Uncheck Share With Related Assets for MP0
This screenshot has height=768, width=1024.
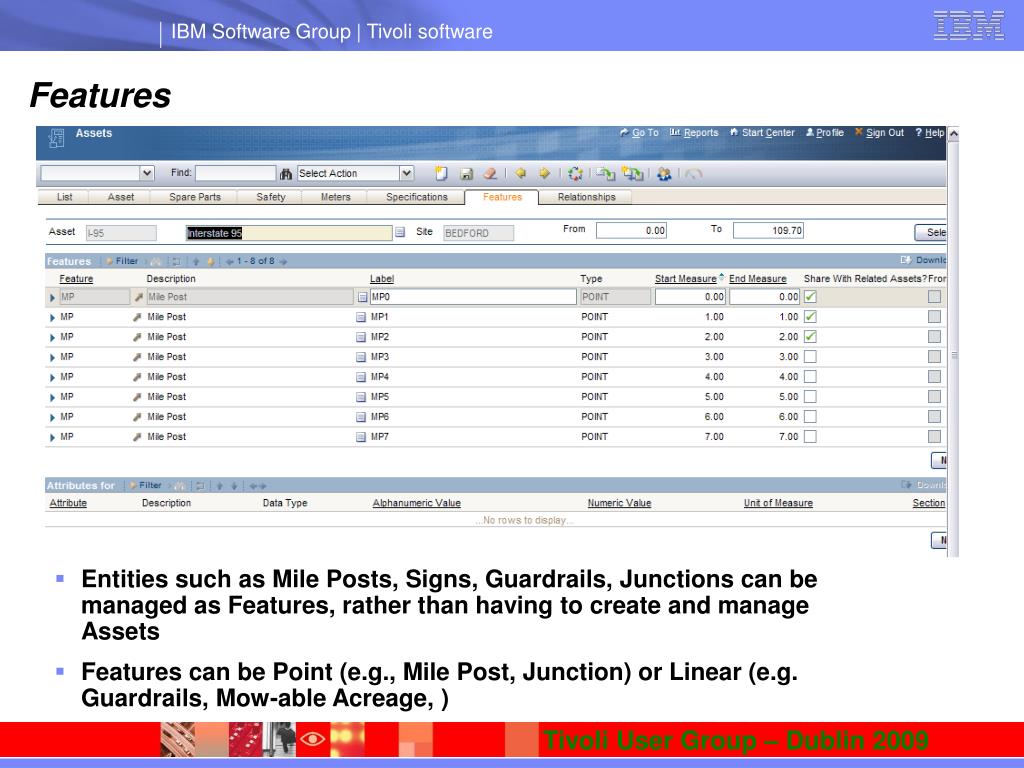tap(810, 296)
